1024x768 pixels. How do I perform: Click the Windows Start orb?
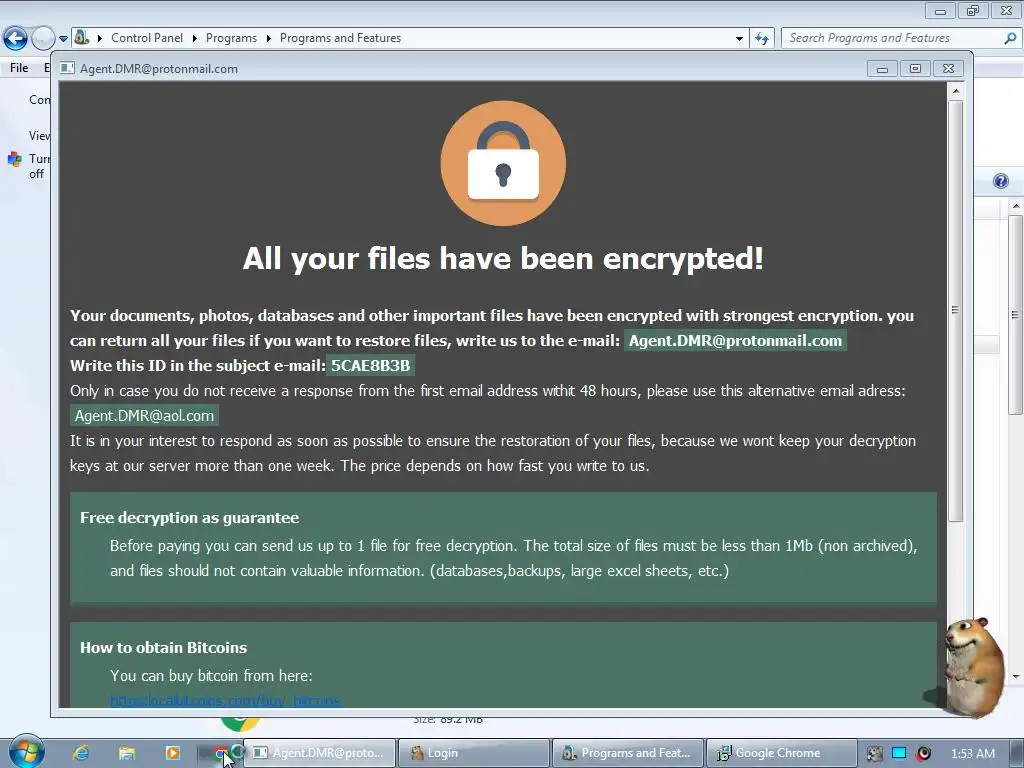[x=26, y=752]
